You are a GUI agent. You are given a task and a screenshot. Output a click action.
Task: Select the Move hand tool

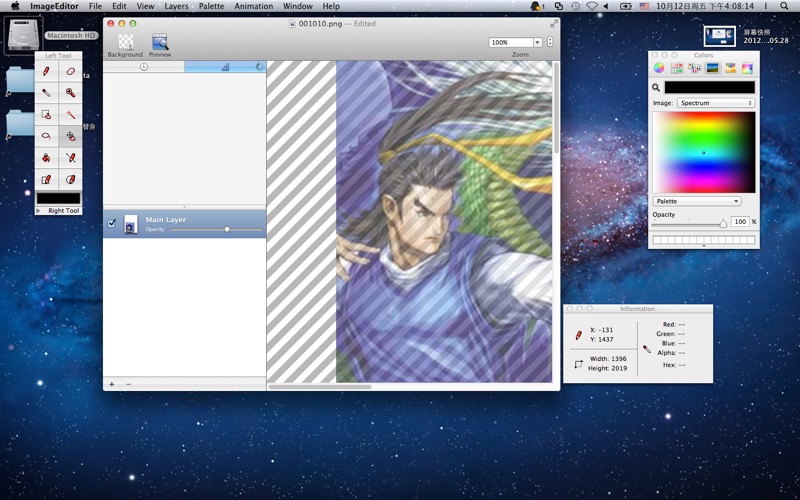point(70,136)
